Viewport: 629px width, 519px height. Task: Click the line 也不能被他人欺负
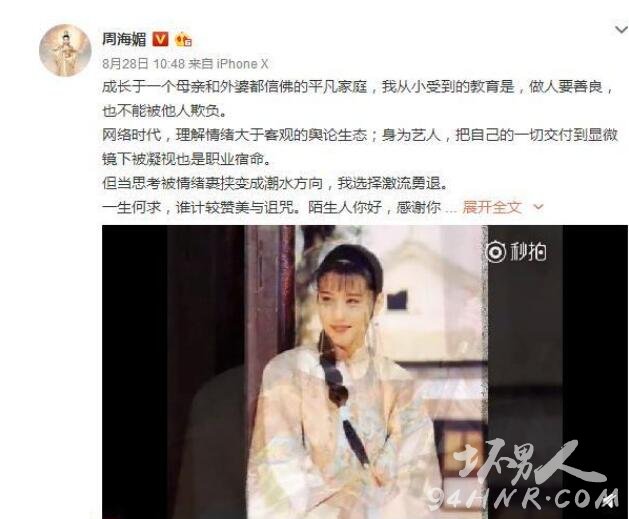point(164,111)
